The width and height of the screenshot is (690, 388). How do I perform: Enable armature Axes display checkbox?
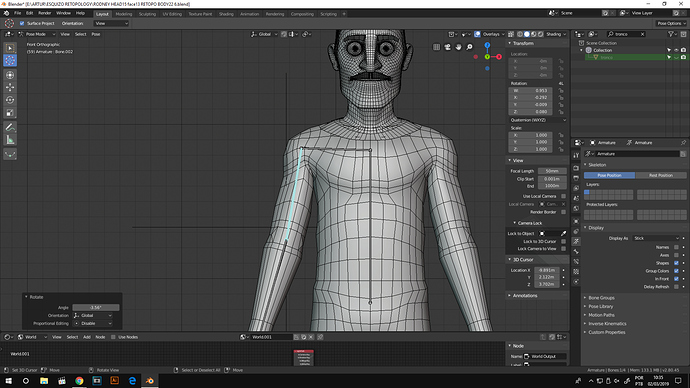(676, 255)
